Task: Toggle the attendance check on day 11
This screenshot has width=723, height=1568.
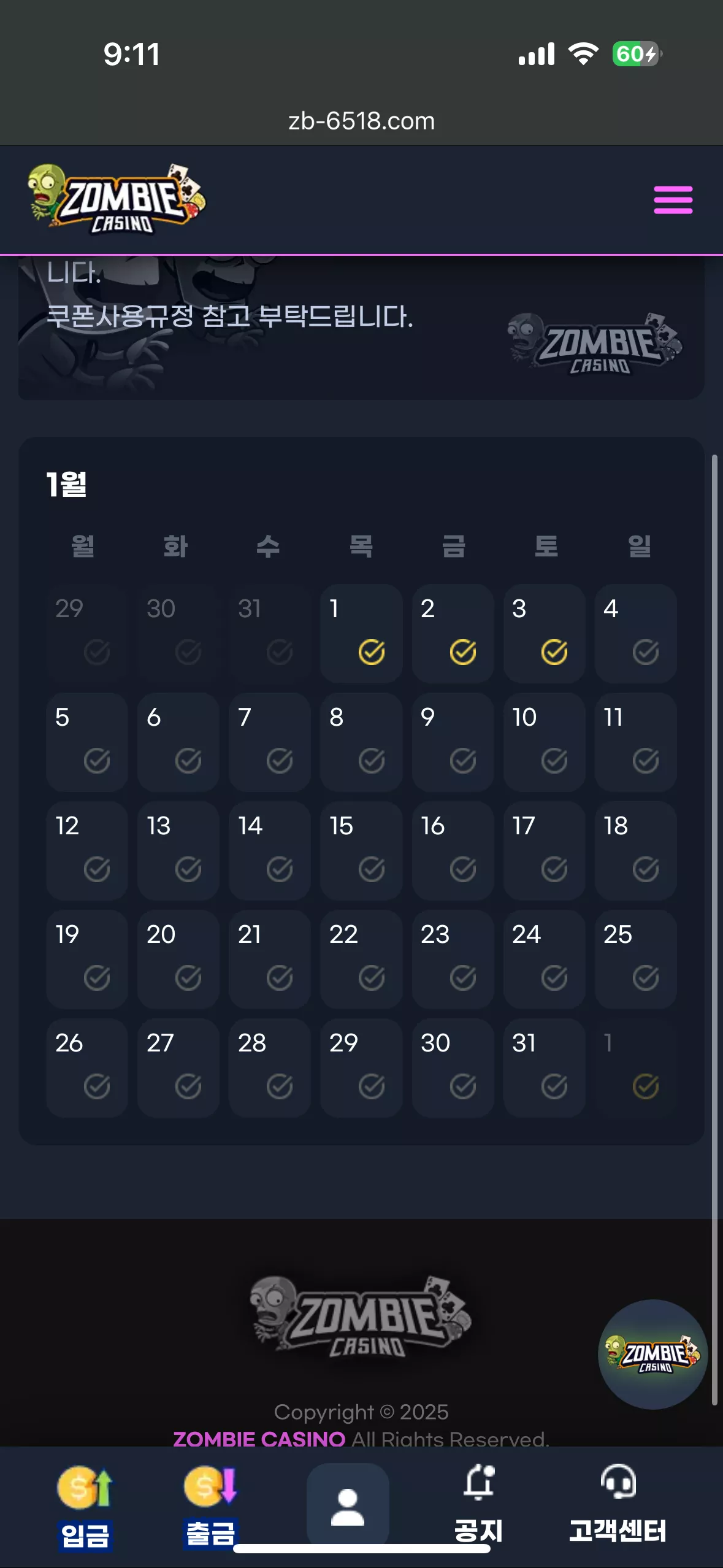Action: tap(646, 761)
